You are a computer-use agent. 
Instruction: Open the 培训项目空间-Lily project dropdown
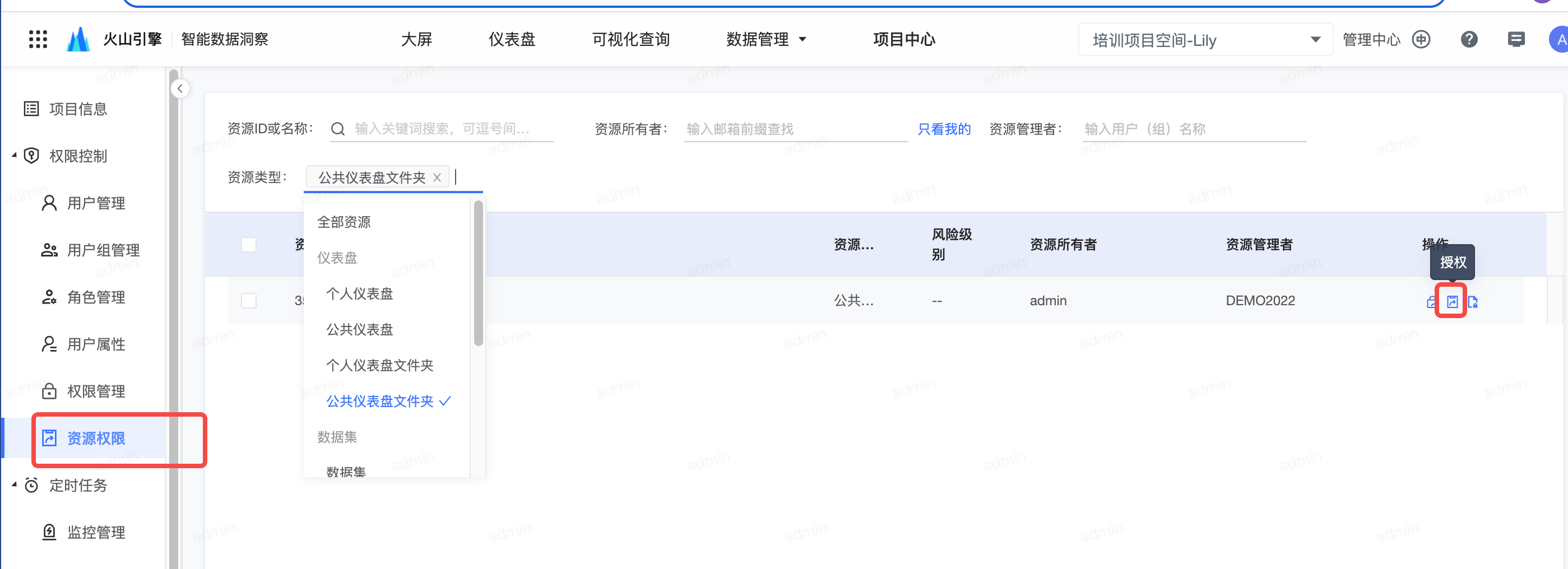coord(1205,40)
